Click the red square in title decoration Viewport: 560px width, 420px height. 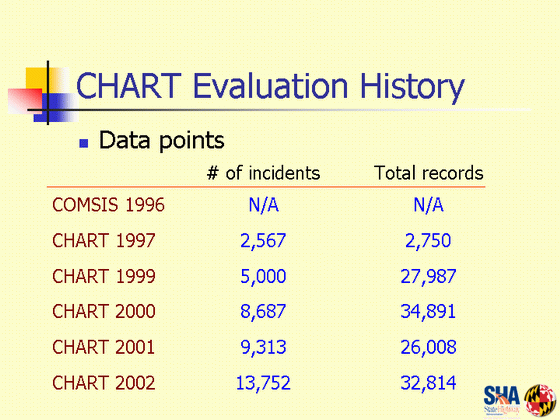(25, 101)
